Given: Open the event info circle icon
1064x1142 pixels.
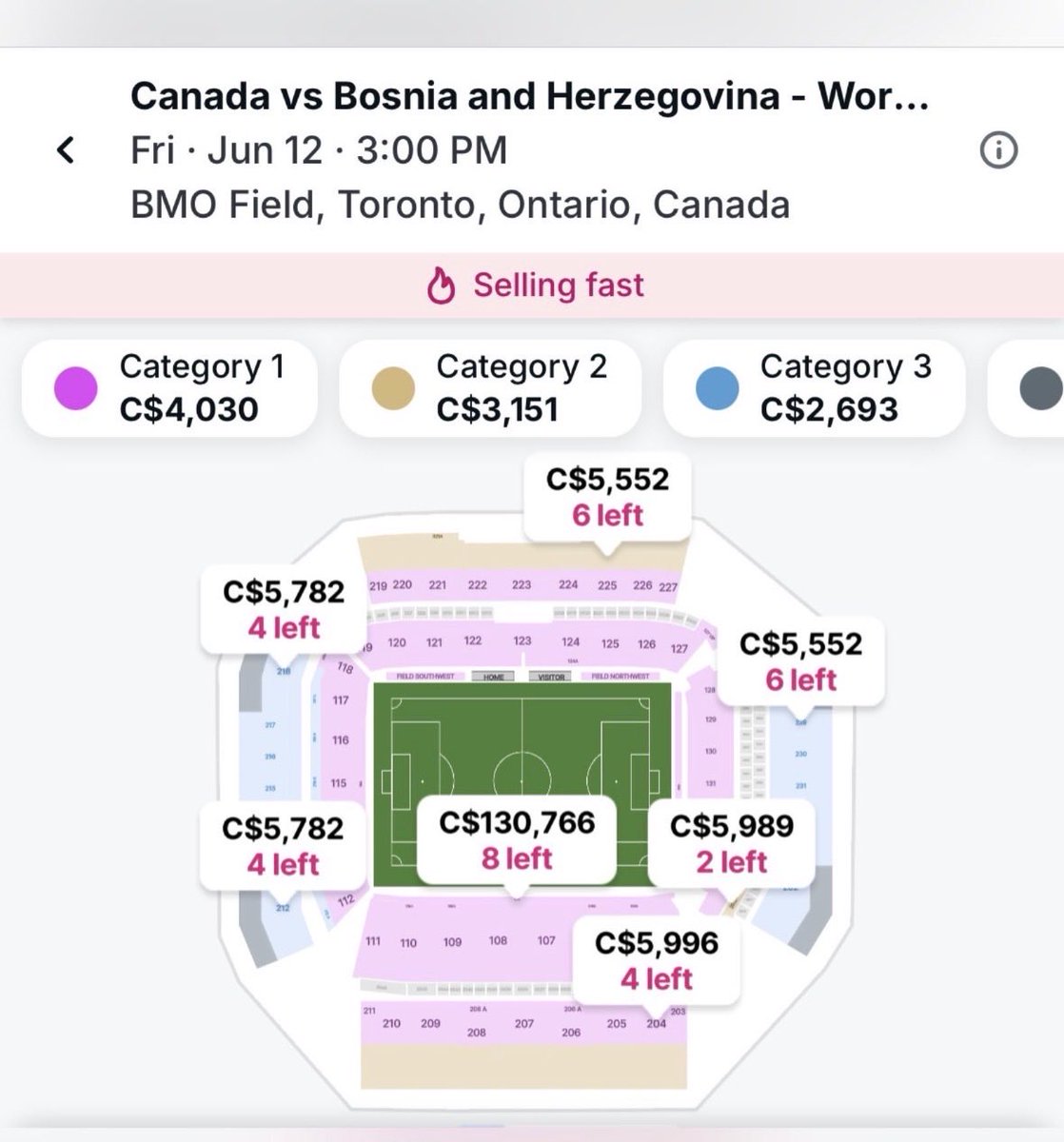Looking at the screenshot, I should point(998,150).
